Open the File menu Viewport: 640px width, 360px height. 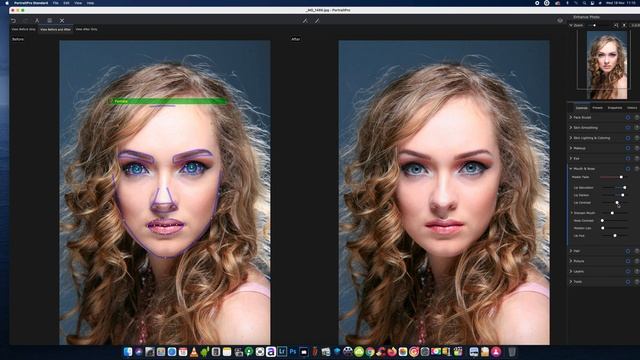(56, 3)
